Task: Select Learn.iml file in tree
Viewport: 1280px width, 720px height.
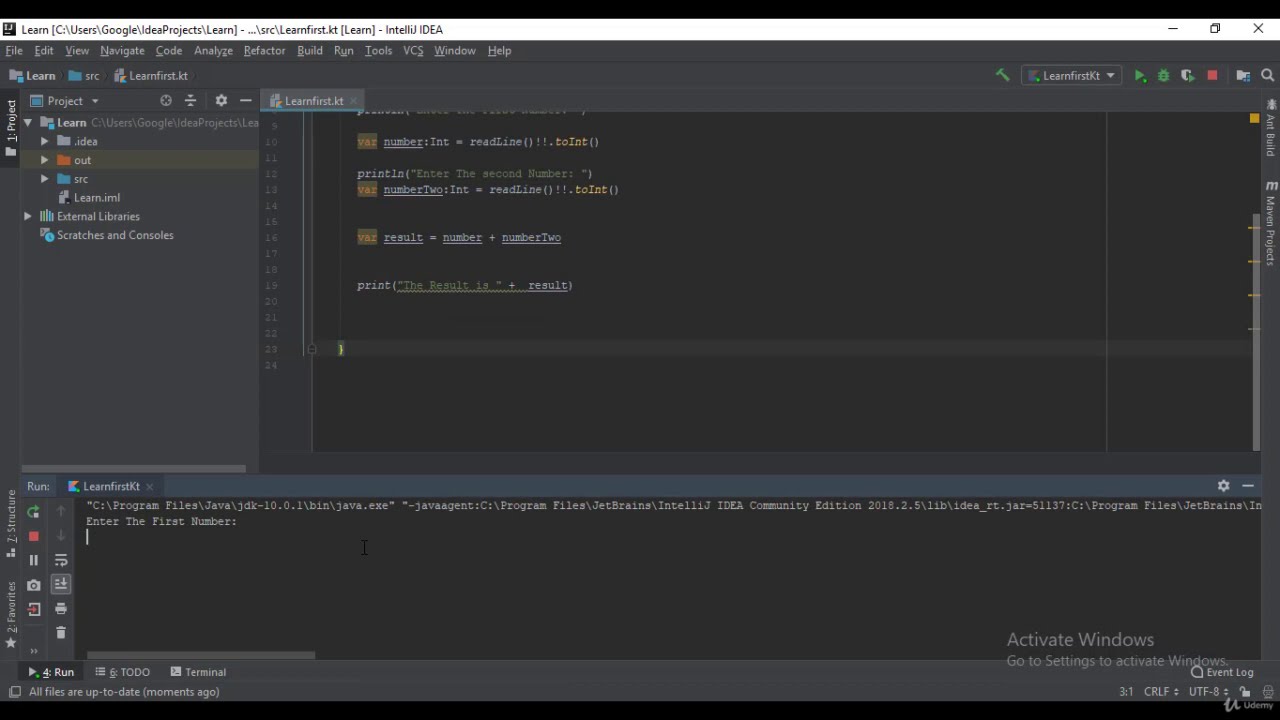Action: click(x=97, y=197)
